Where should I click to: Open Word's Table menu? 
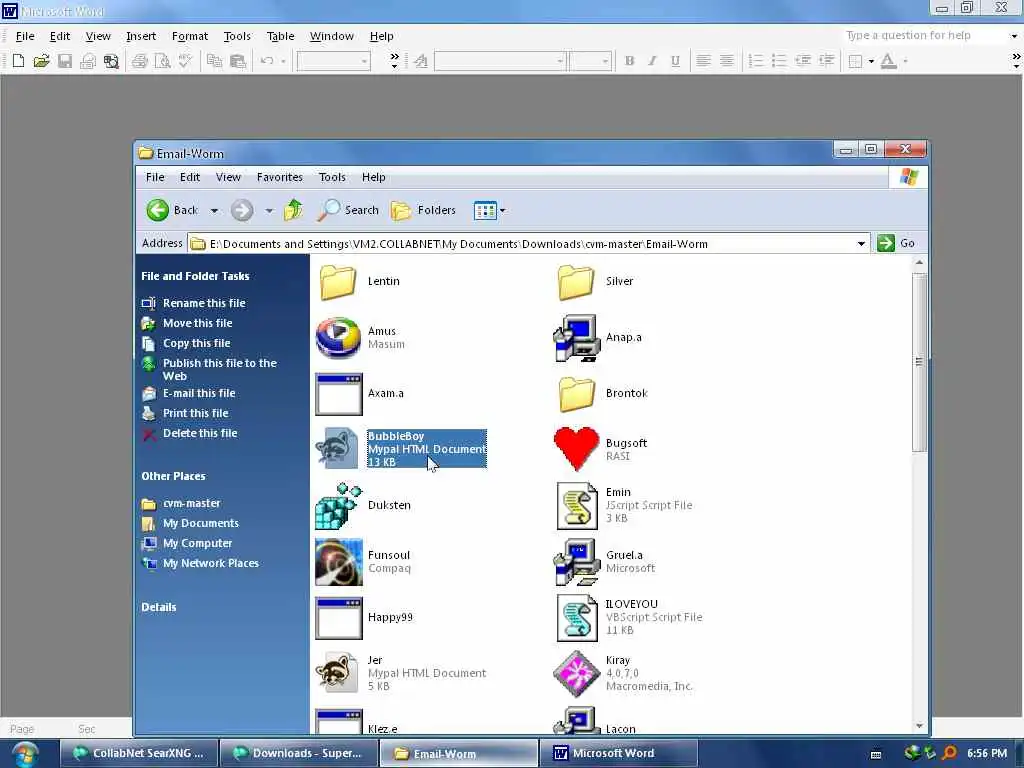coord(280,36)
